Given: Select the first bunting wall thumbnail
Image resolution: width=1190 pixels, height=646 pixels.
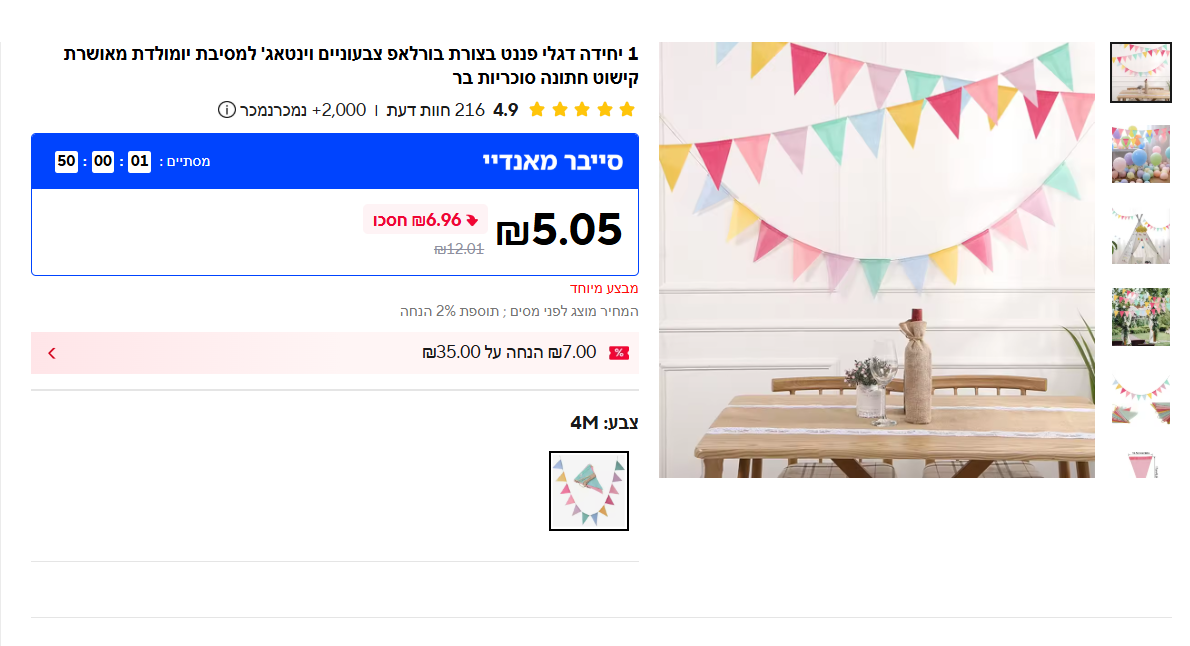Looking at the screenshot, I should click(x=1140, y=73).
